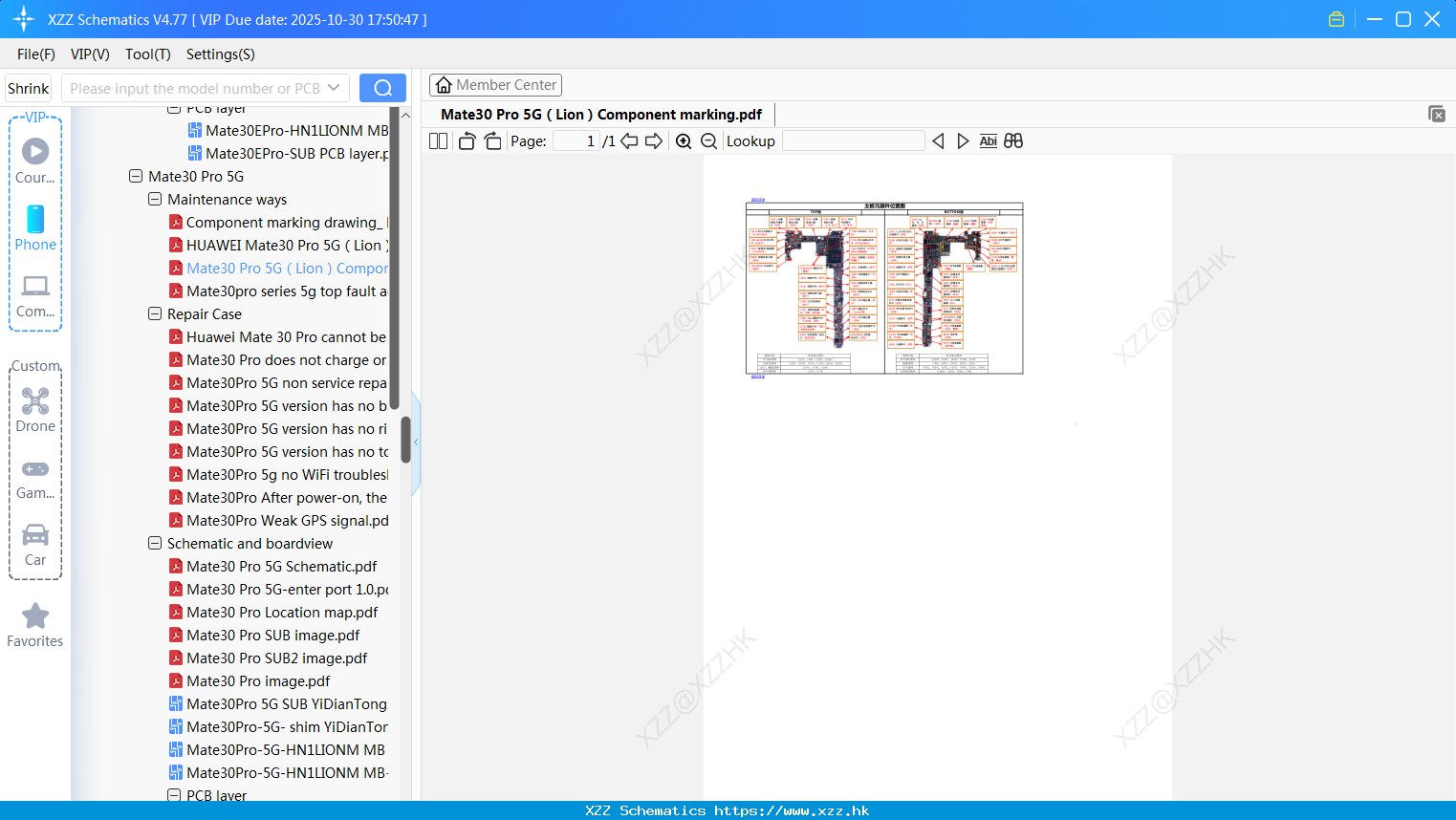Open the File(F) menu

tap(36, 54)
